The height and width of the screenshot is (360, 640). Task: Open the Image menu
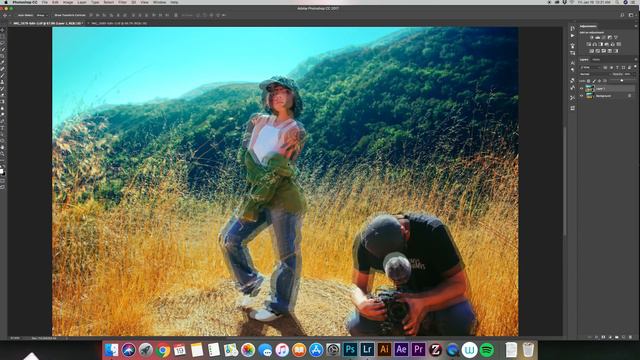(x=68, y=2)
